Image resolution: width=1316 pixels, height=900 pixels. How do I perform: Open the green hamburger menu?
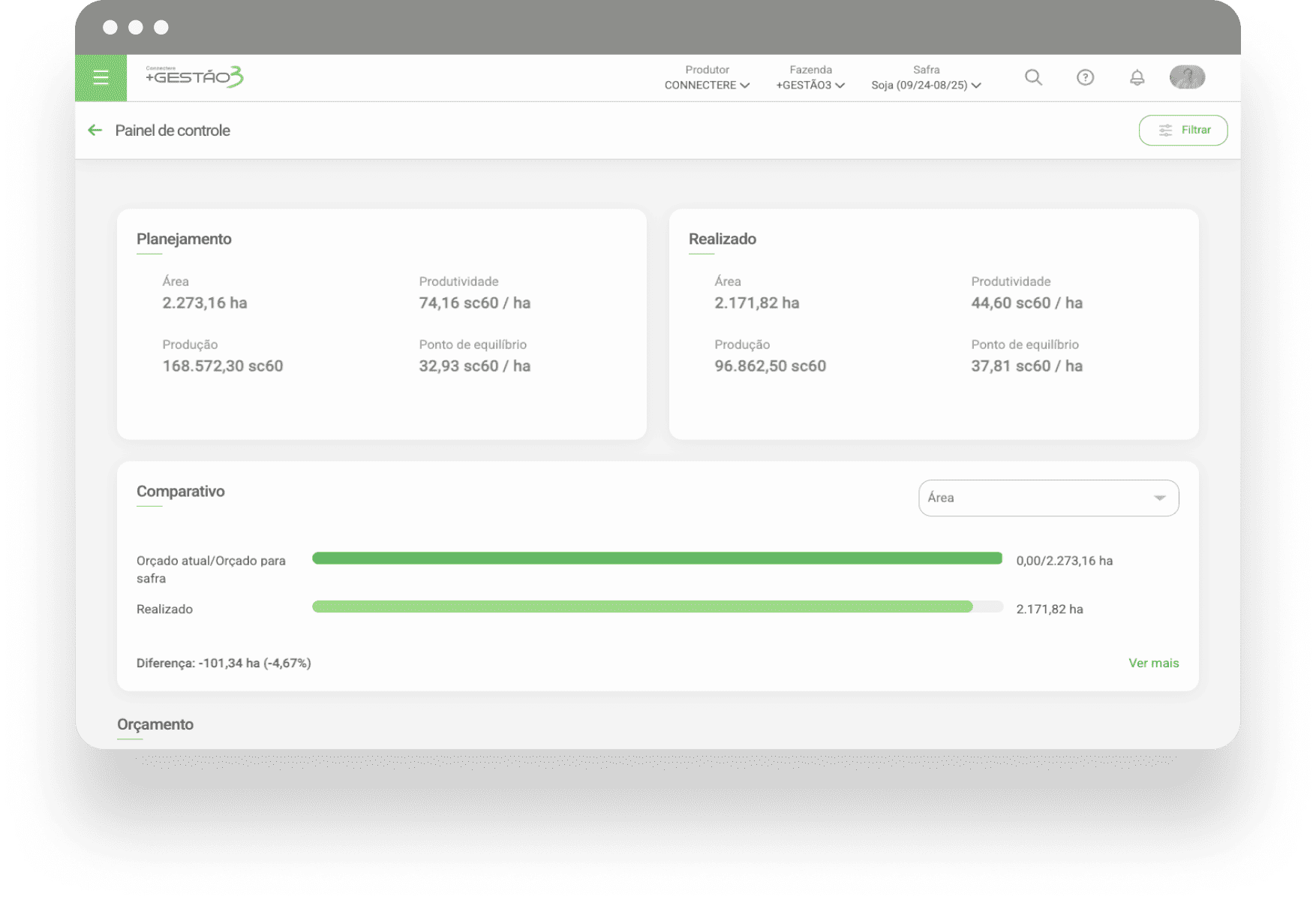coord(101,77)
